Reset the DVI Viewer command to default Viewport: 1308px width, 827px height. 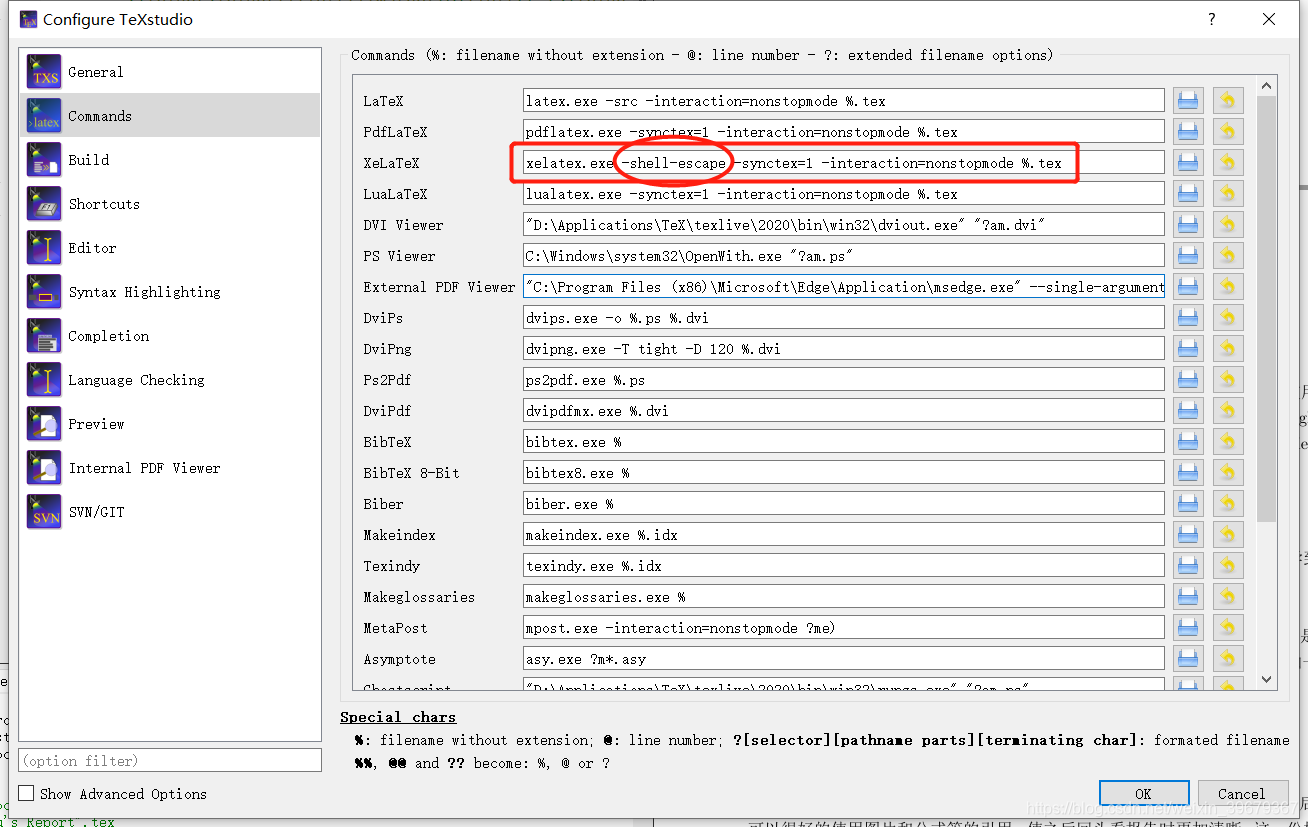point(1227,224)
